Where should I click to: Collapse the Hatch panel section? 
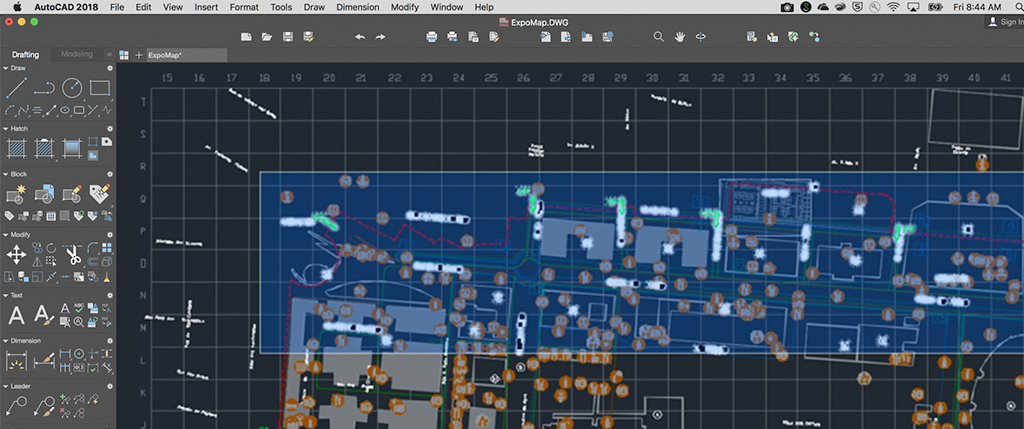point(5,128)
